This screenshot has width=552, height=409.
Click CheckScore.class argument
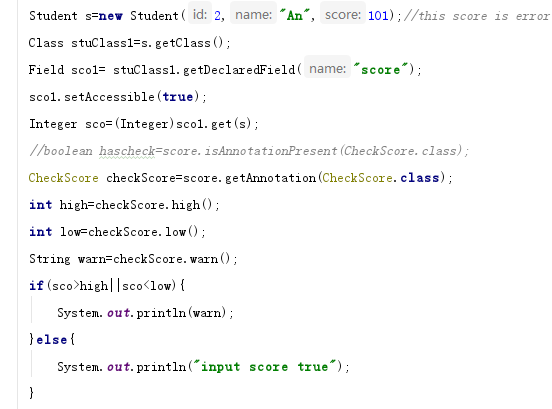[x=381, y=178]
